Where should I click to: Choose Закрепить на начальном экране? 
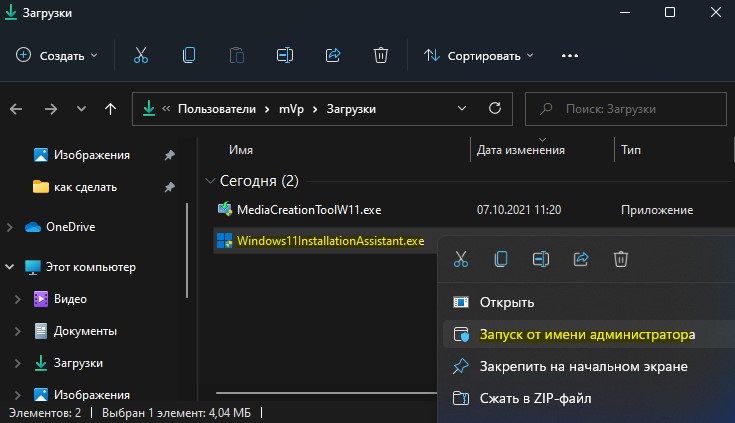[x=589, y=366]
